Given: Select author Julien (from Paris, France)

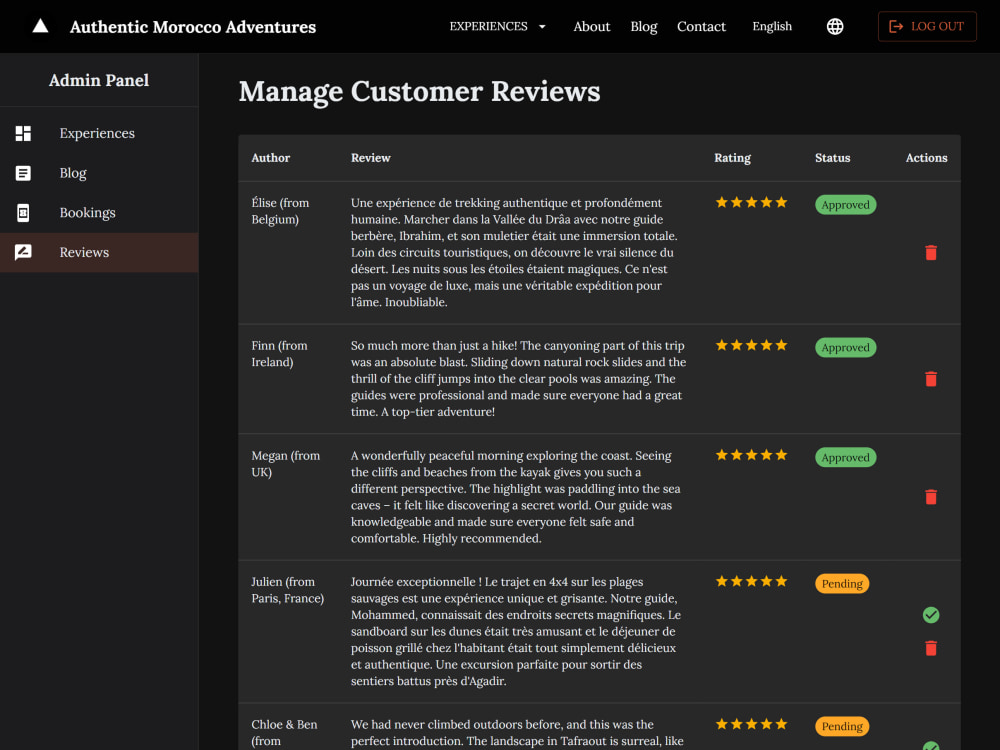Looking at the screenshot, I should (288, 590).
